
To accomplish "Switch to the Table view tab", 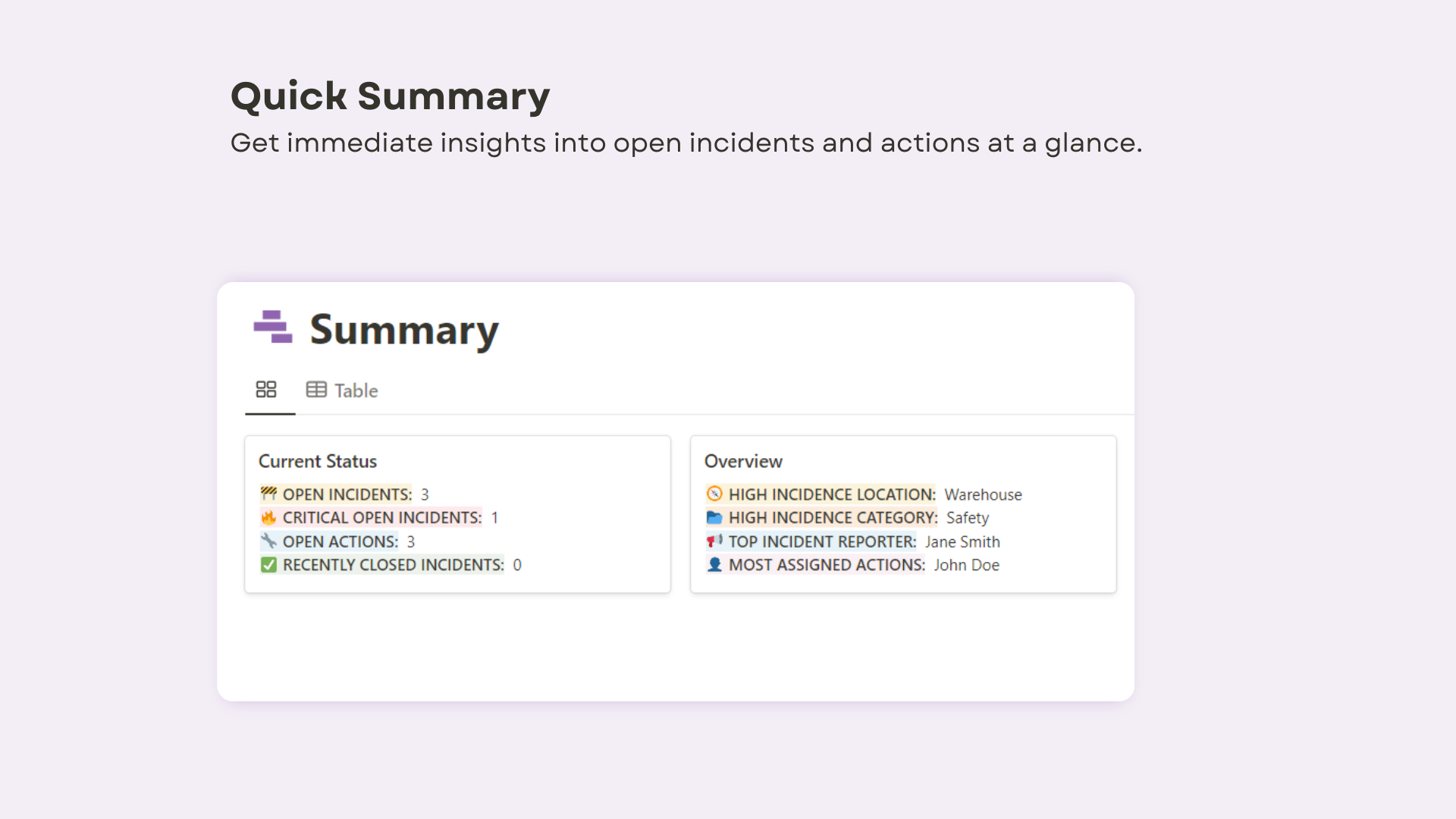I will [342, 391].
